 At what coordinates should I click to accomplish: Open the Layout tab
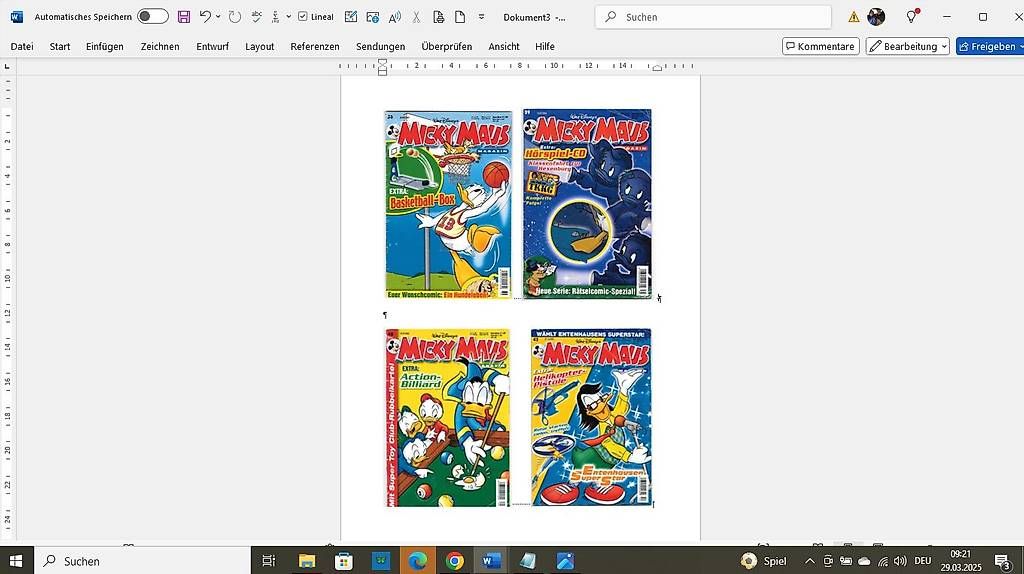(x=259, y=46)
